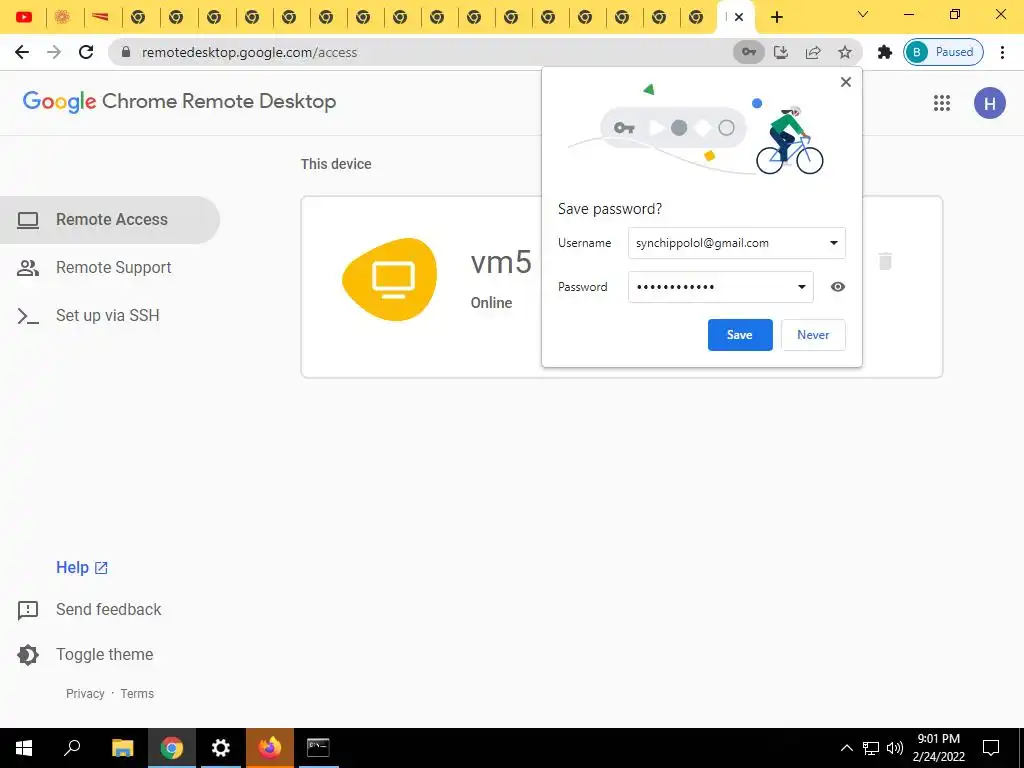The height and width of the screenshot is (768, 1024).
Task: Close the Save password popup
Action: coord(846,82)
